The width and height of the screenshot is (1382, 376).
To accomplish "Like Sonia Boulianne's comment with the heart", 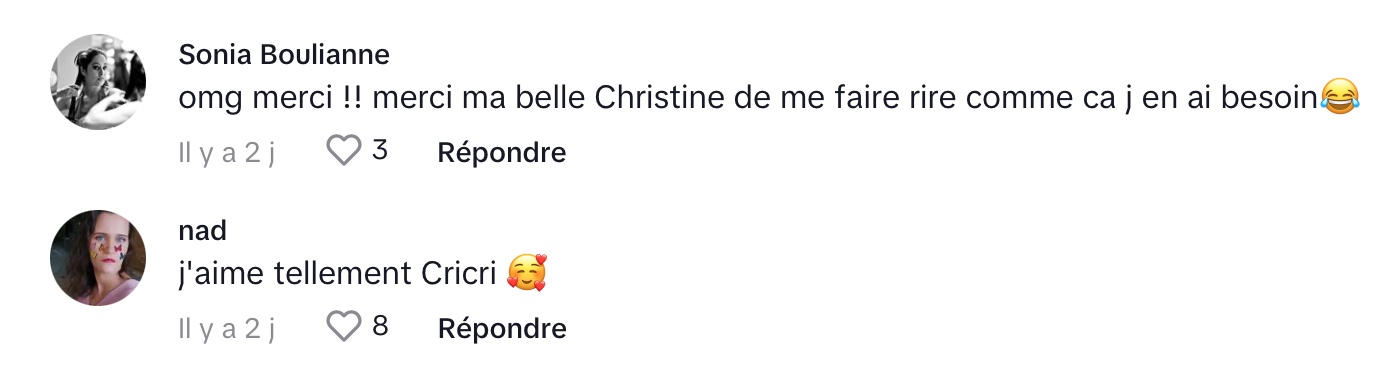I will (x=344, y=152).
